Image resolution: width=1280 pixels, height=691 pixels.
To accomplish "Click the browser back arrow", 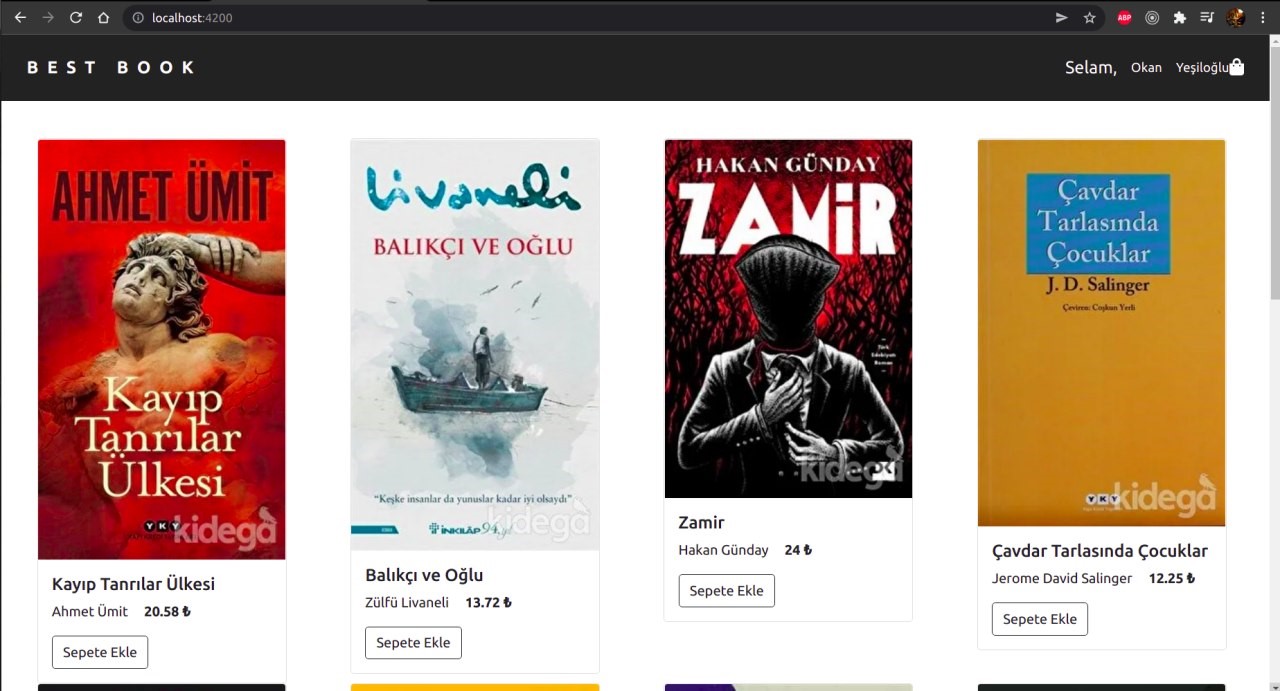I will 20,18.
